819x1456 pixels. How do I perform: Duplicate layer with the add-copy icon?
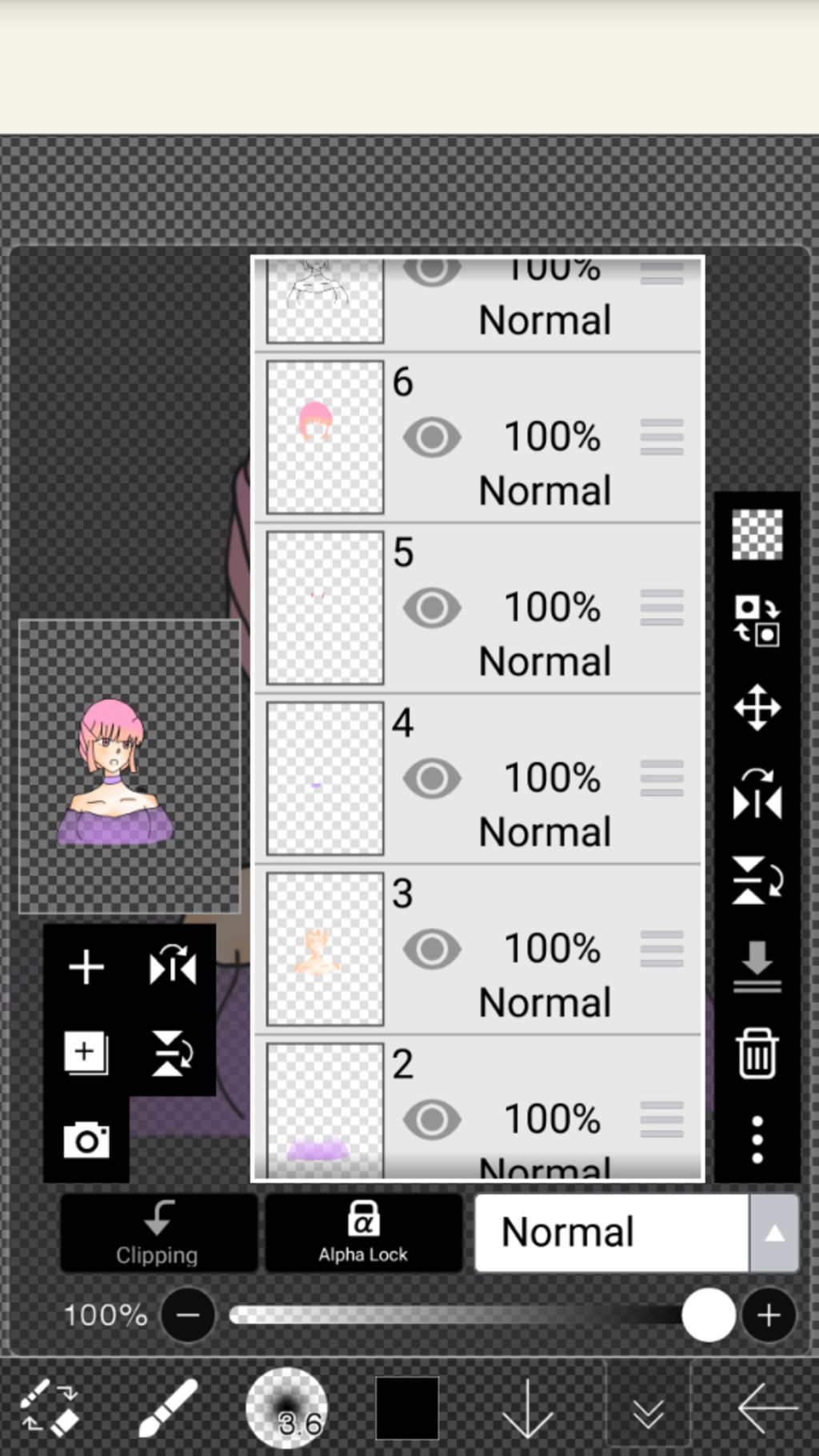86,1053
